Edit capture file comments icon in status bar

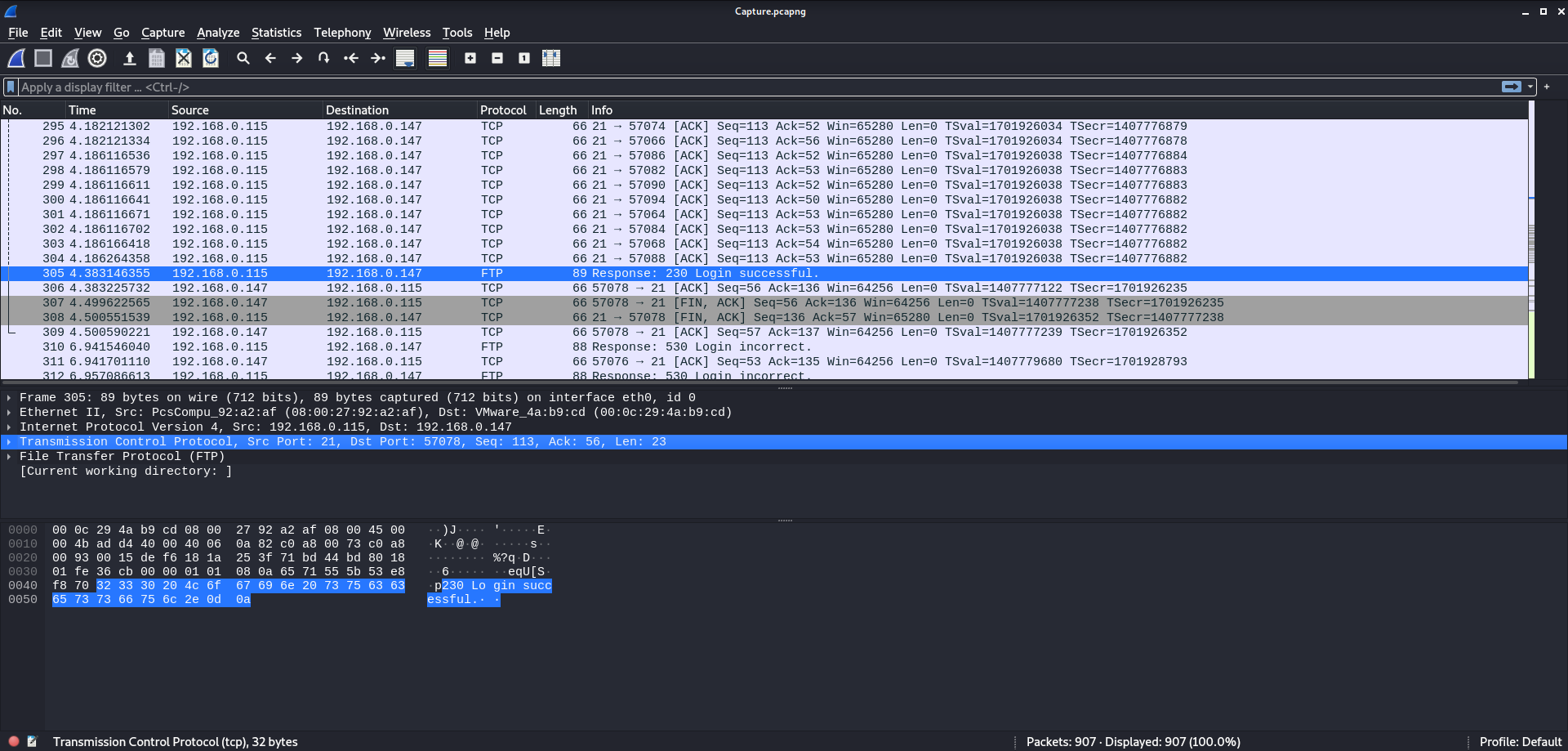pos(32,741)
